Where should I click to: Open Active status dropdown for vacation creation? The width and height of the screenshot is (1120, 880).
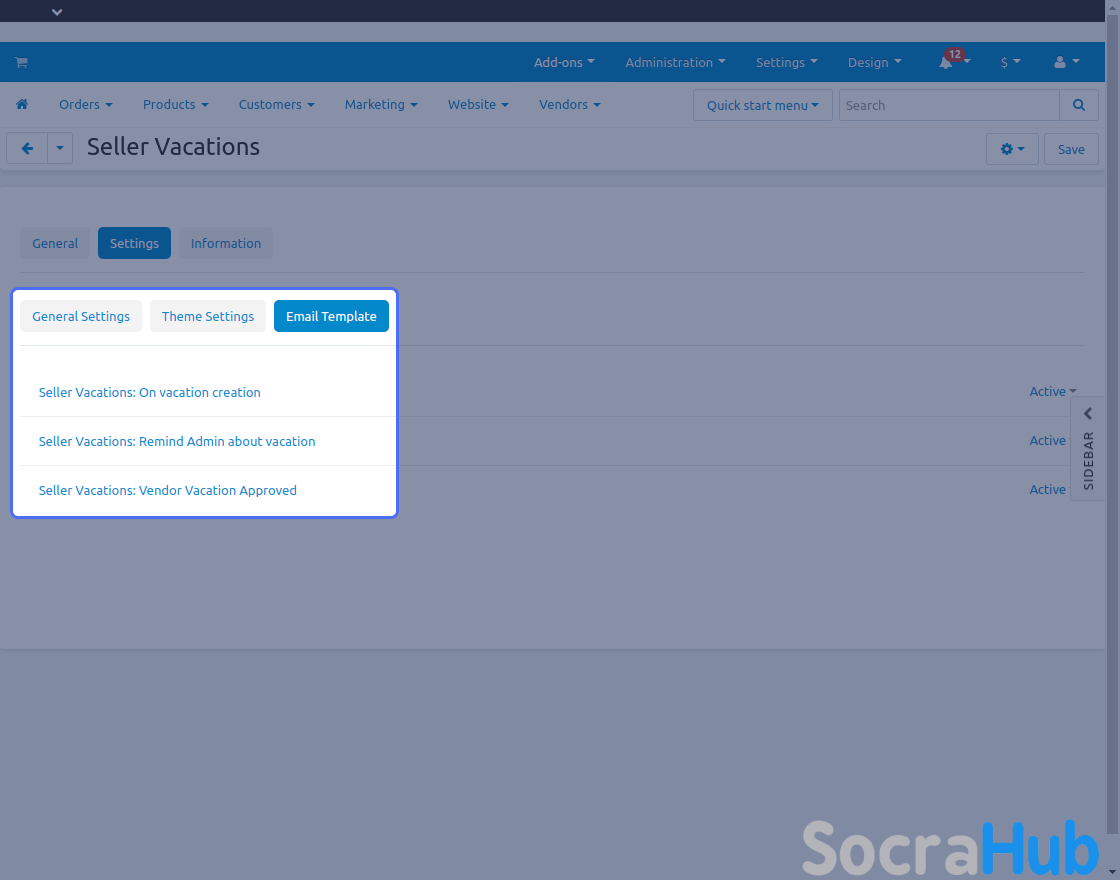click(x=1052, y=392)
